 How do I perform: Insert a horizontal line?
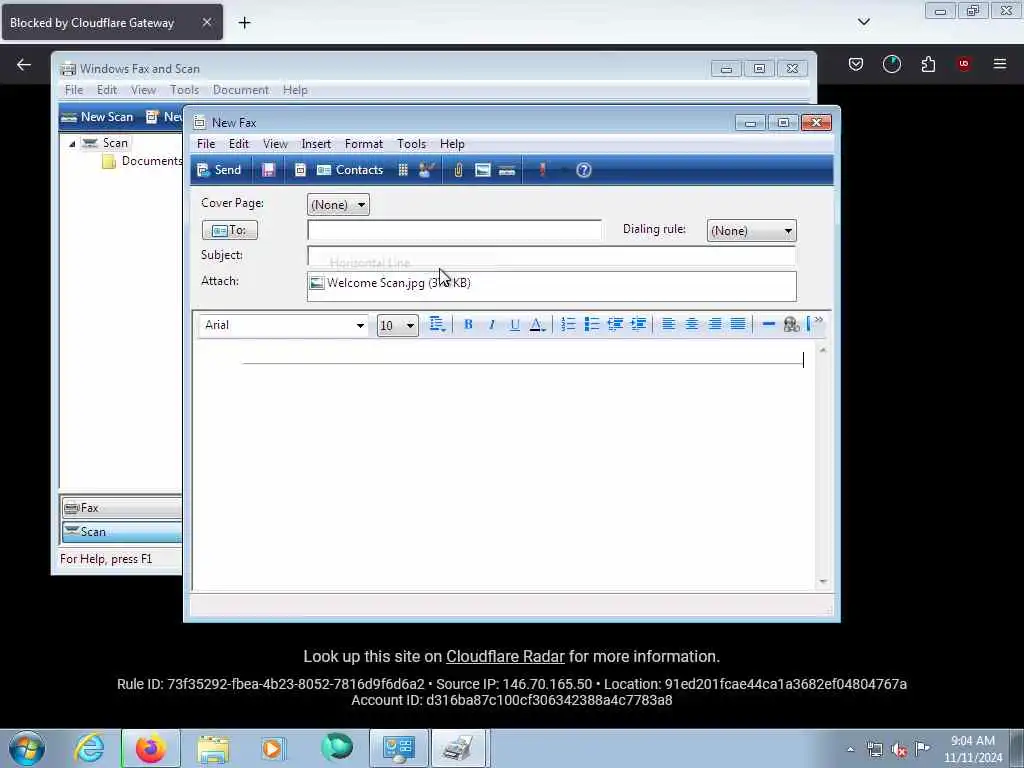(x=769, y=324)
